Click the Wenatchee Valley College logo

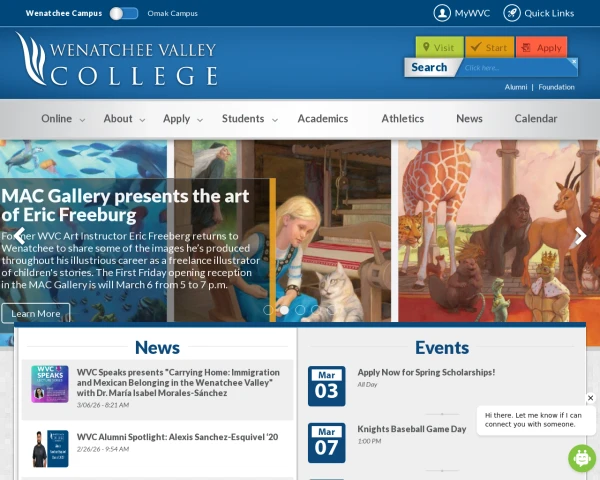(117, 60)
